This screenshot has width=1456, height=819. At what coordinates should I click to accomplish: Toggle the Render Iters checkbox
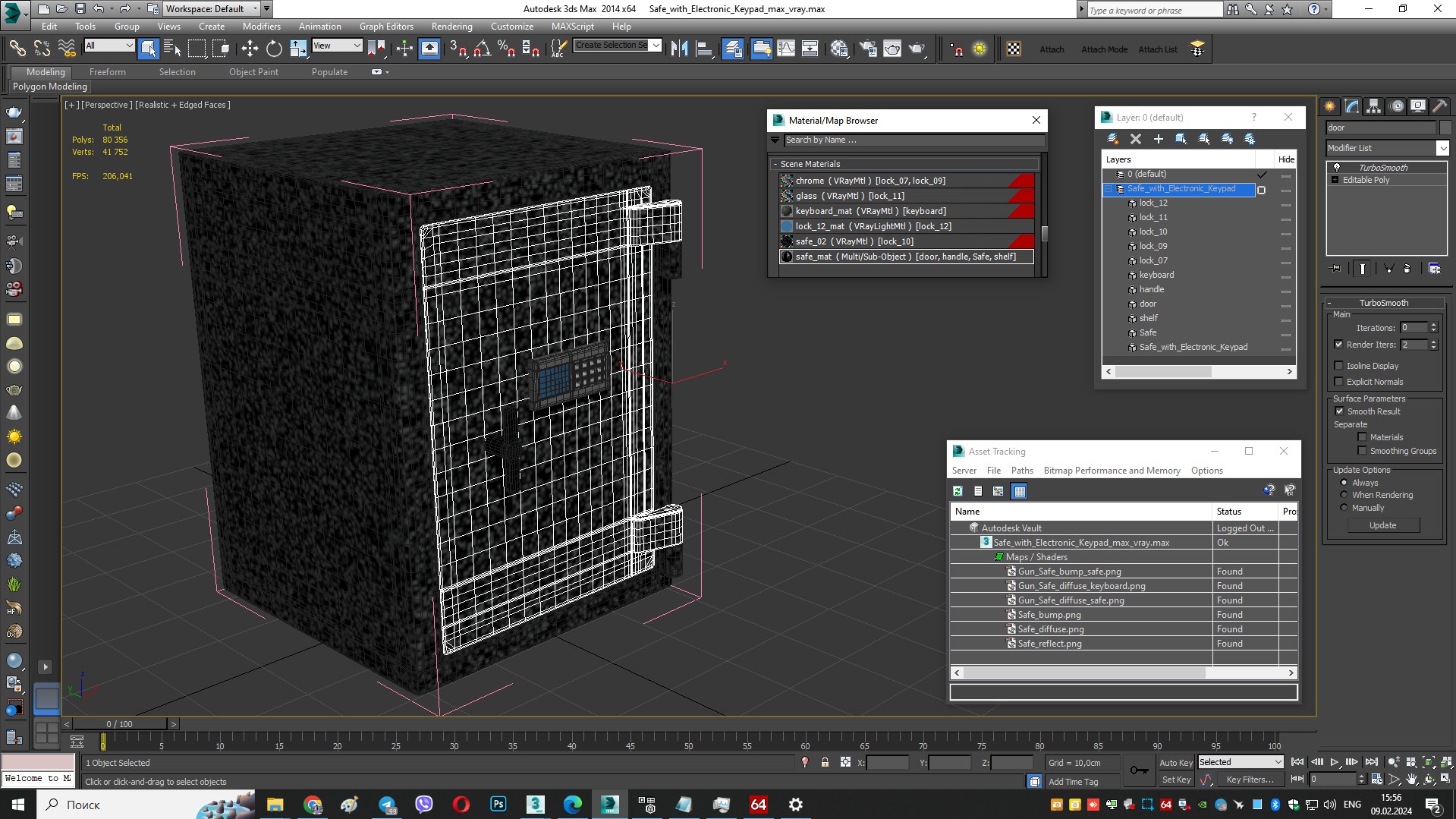tap(1339, 345)
